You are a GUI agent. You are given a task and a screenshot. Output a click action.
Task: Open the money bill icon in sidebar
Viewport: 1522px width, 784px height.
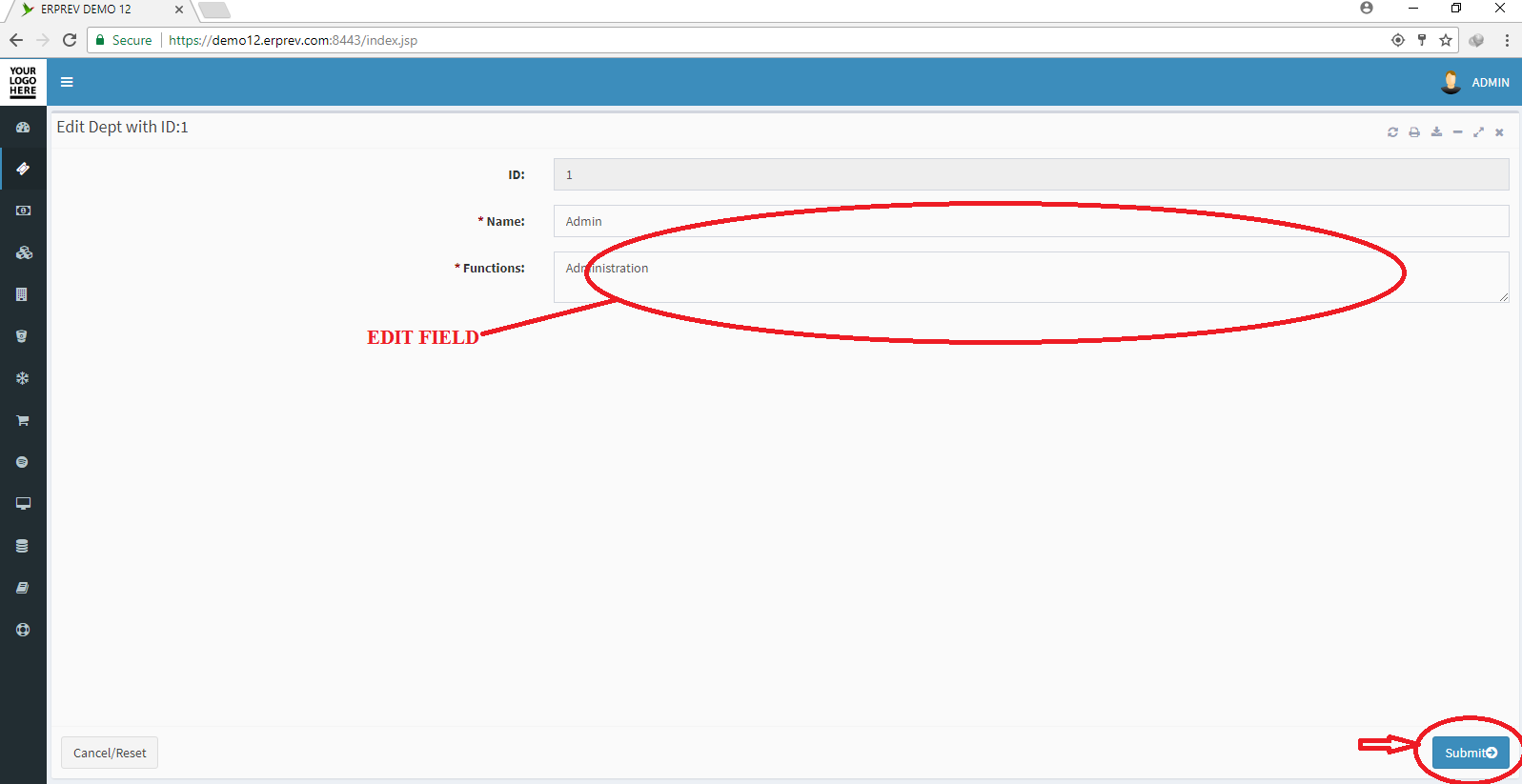(x=23, y=211)
